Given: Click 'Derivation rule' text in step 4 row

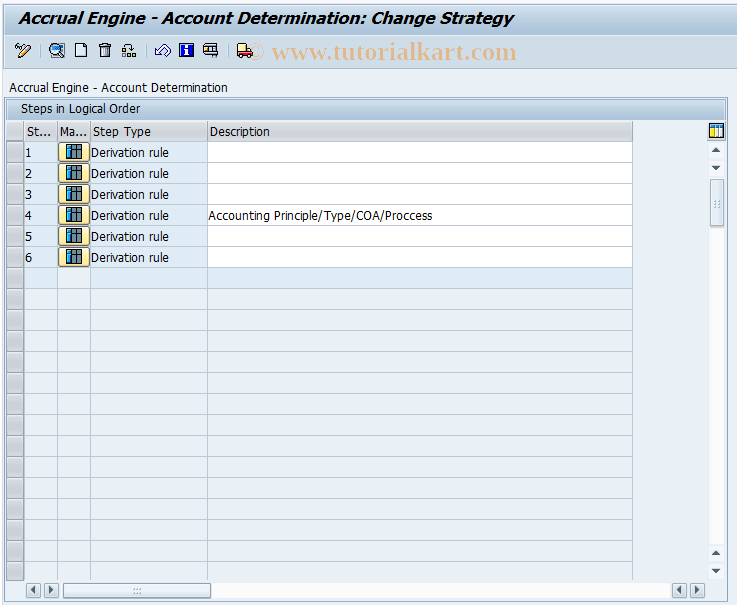Looking at the screenshot, I should pyautogui.click(x=130, y=216).
